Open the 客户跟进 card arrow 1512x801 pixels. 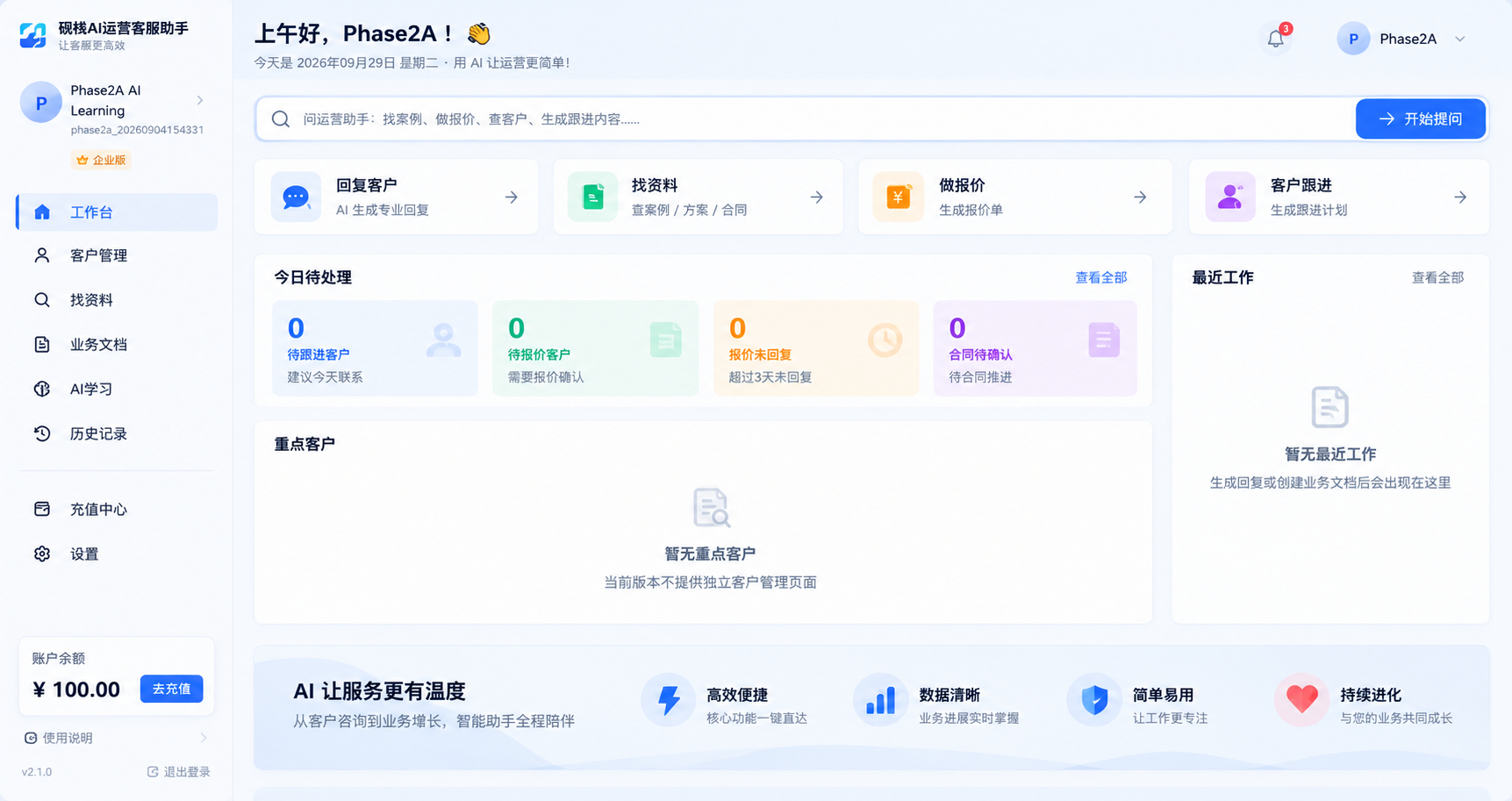[1460, 197]
